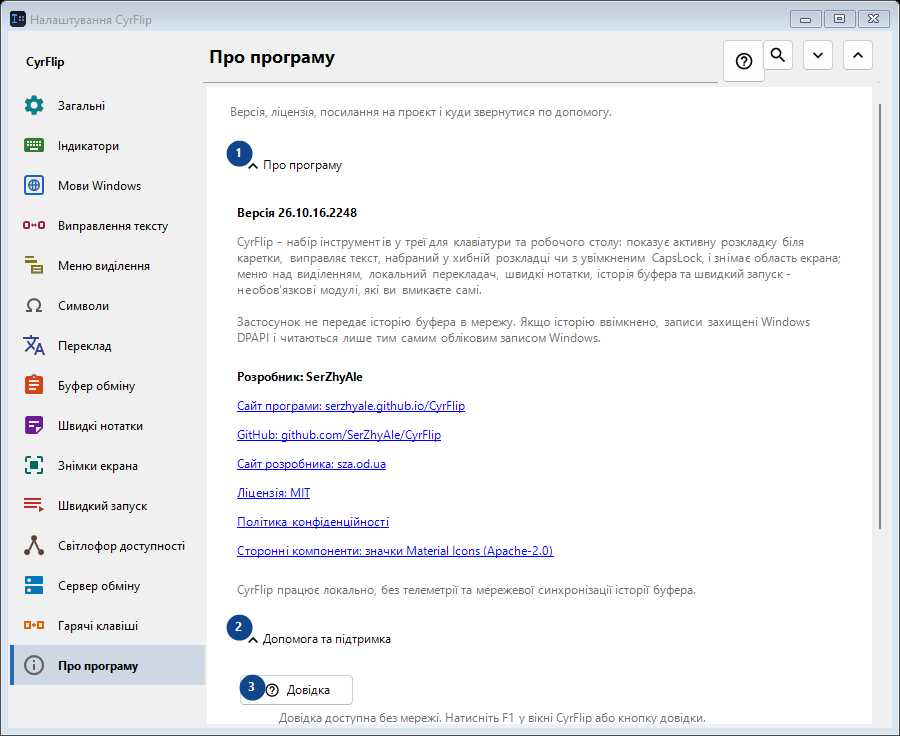Open the Сторонні компоненти Material Icons link

point(395,551)
